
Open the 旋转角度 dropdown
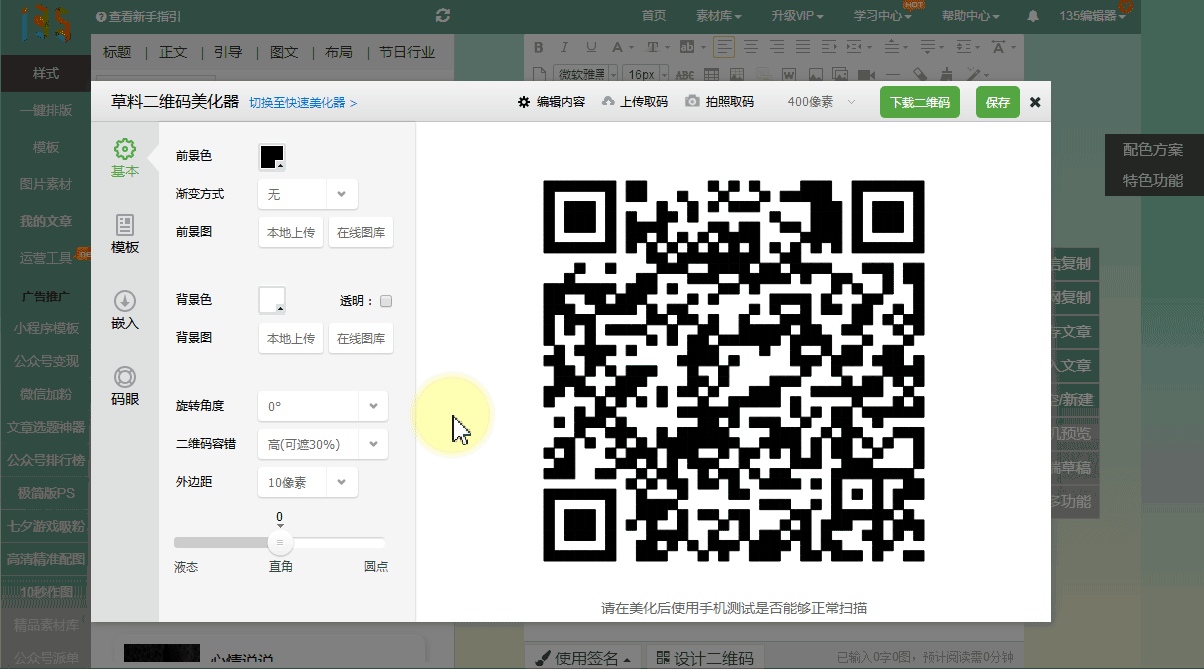pos(372,407)
